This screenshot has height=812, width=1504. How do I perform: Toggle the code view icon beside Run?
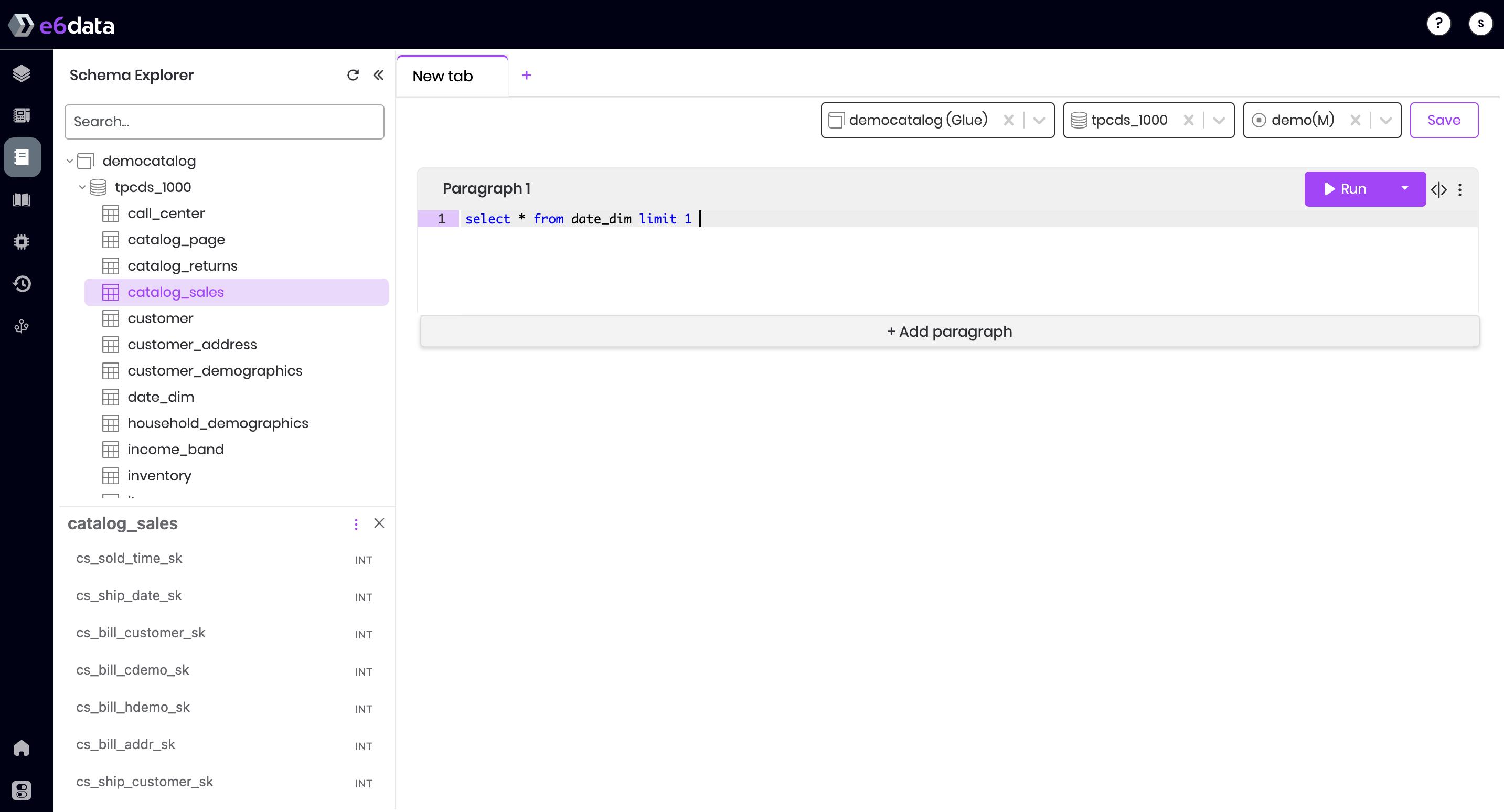point(1438,189)
